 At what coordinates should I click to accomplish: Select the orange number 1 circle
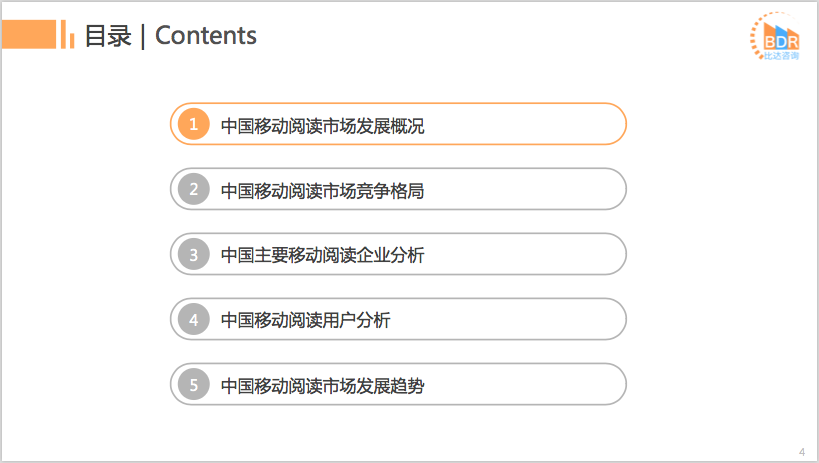click(193, 125)
